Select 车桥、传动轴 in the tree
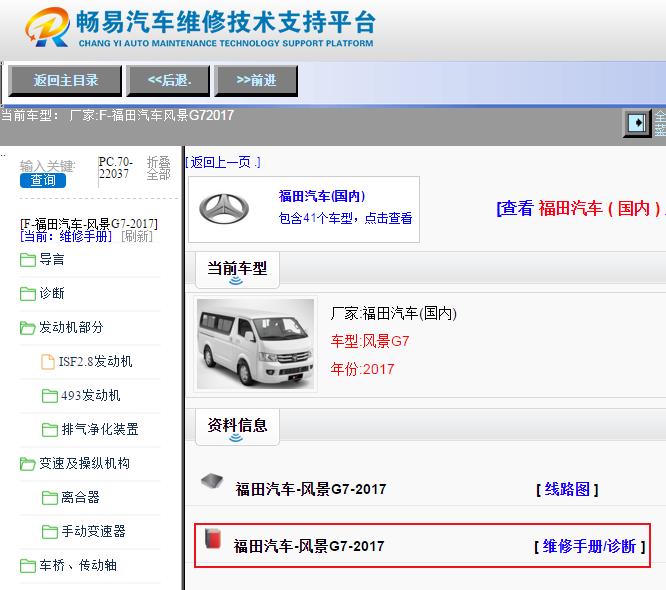The width and height of the screenshot is (666, 590). 78,565
